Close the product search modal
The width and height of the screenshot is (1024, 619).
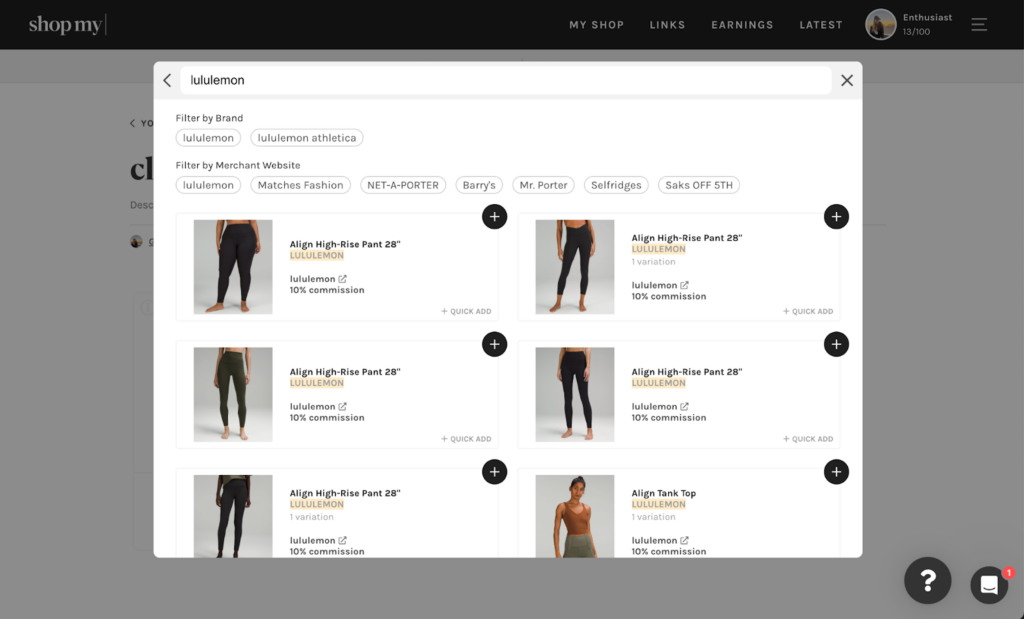tap(846, 80)
